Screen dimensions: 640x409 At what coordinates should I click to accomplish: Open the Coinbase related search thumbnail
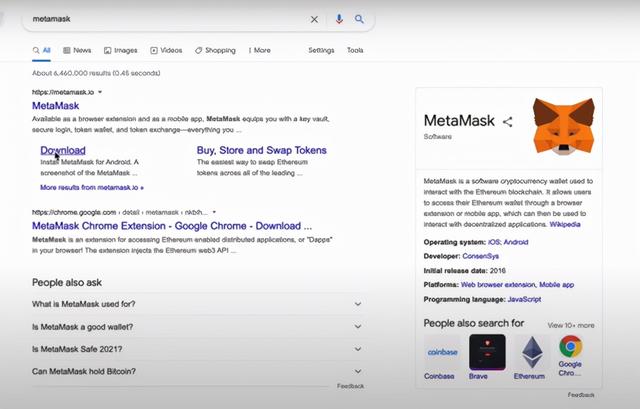pos(442,352)
